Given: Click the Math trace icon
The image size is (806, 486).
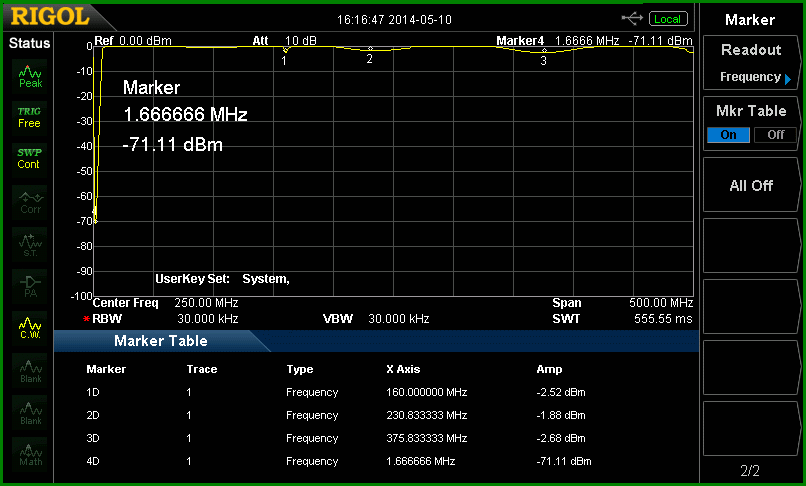Looking at the screenshot, I should 30,455.
